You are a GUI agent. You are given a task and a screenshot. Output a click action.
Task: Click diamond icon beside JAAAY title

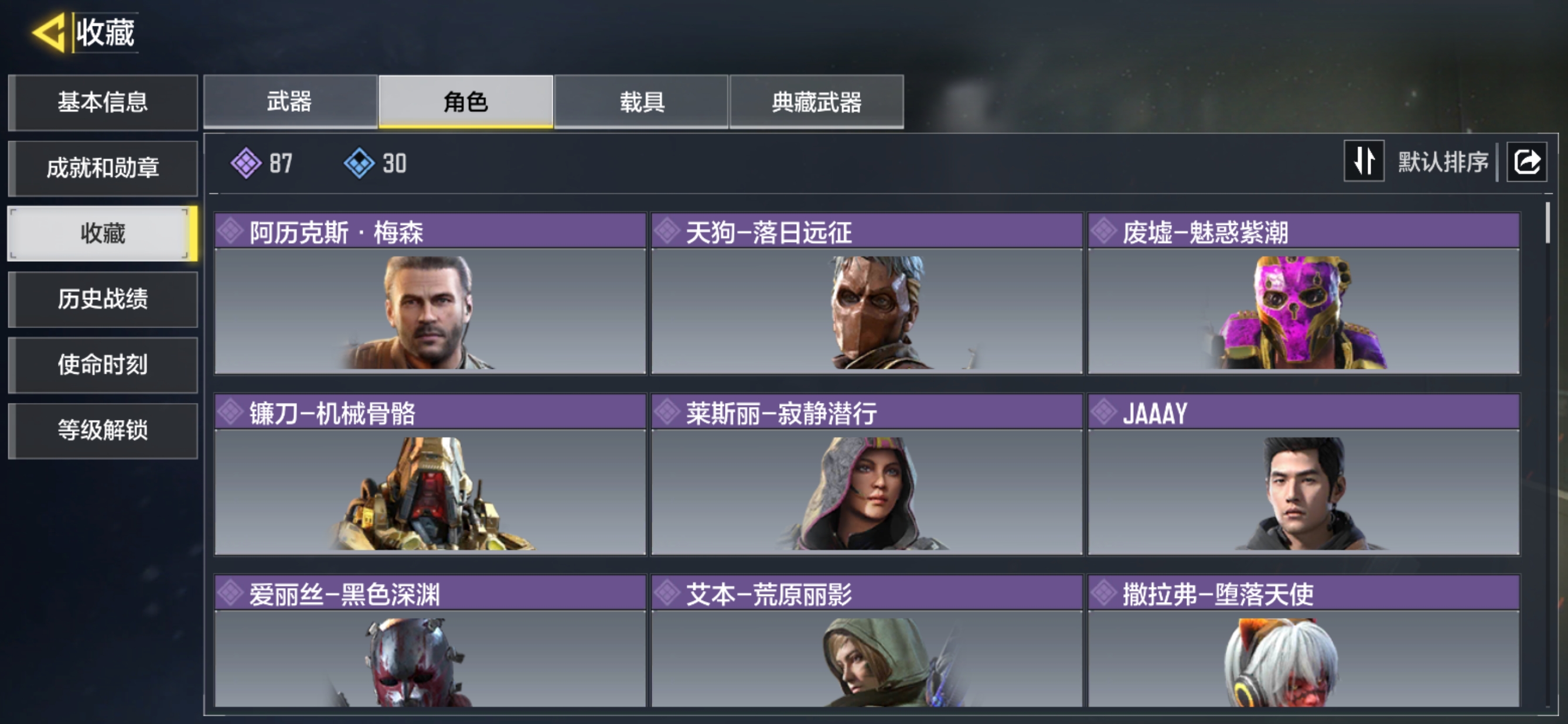point(1103,412)
